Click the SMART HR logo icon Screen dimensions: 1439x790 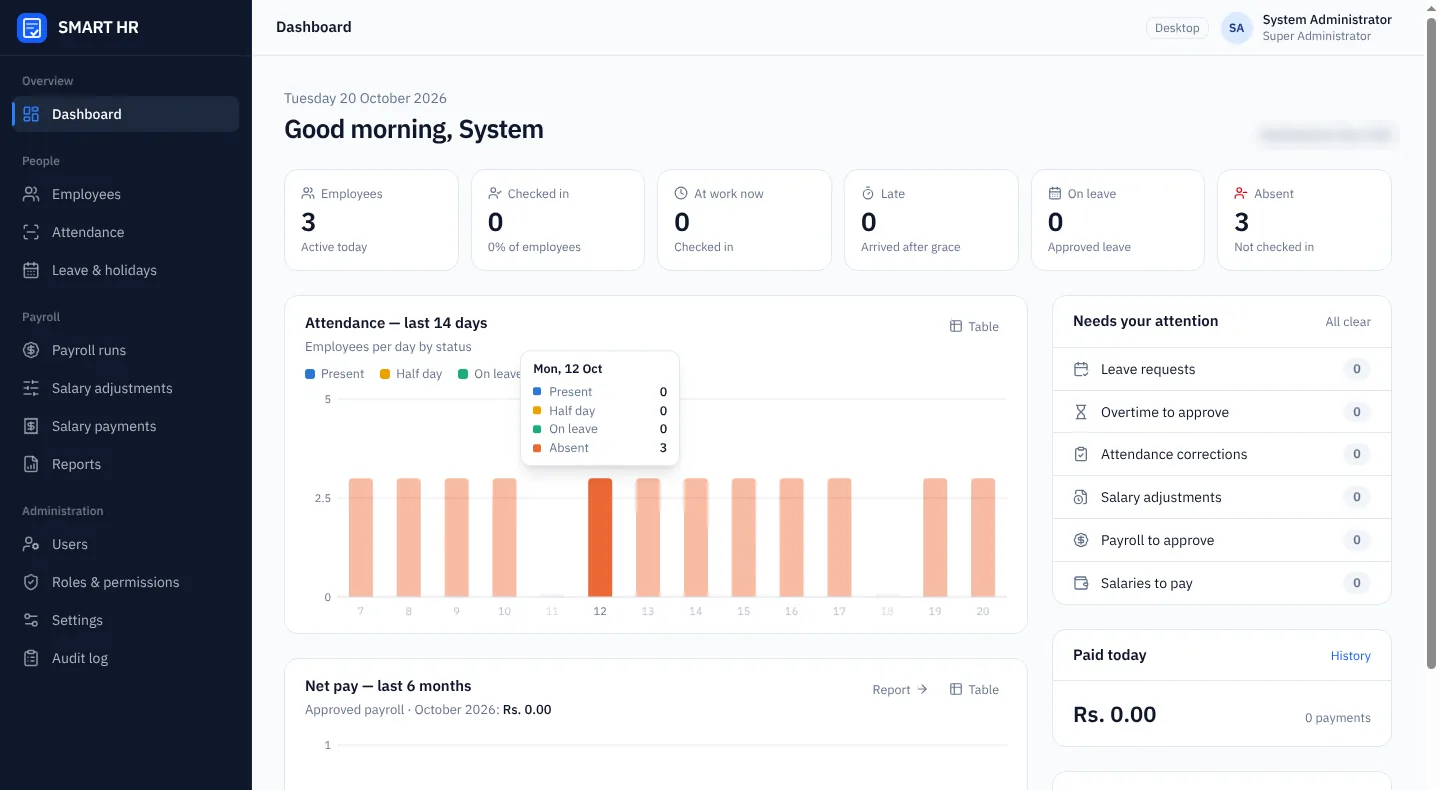coord(32,27)
